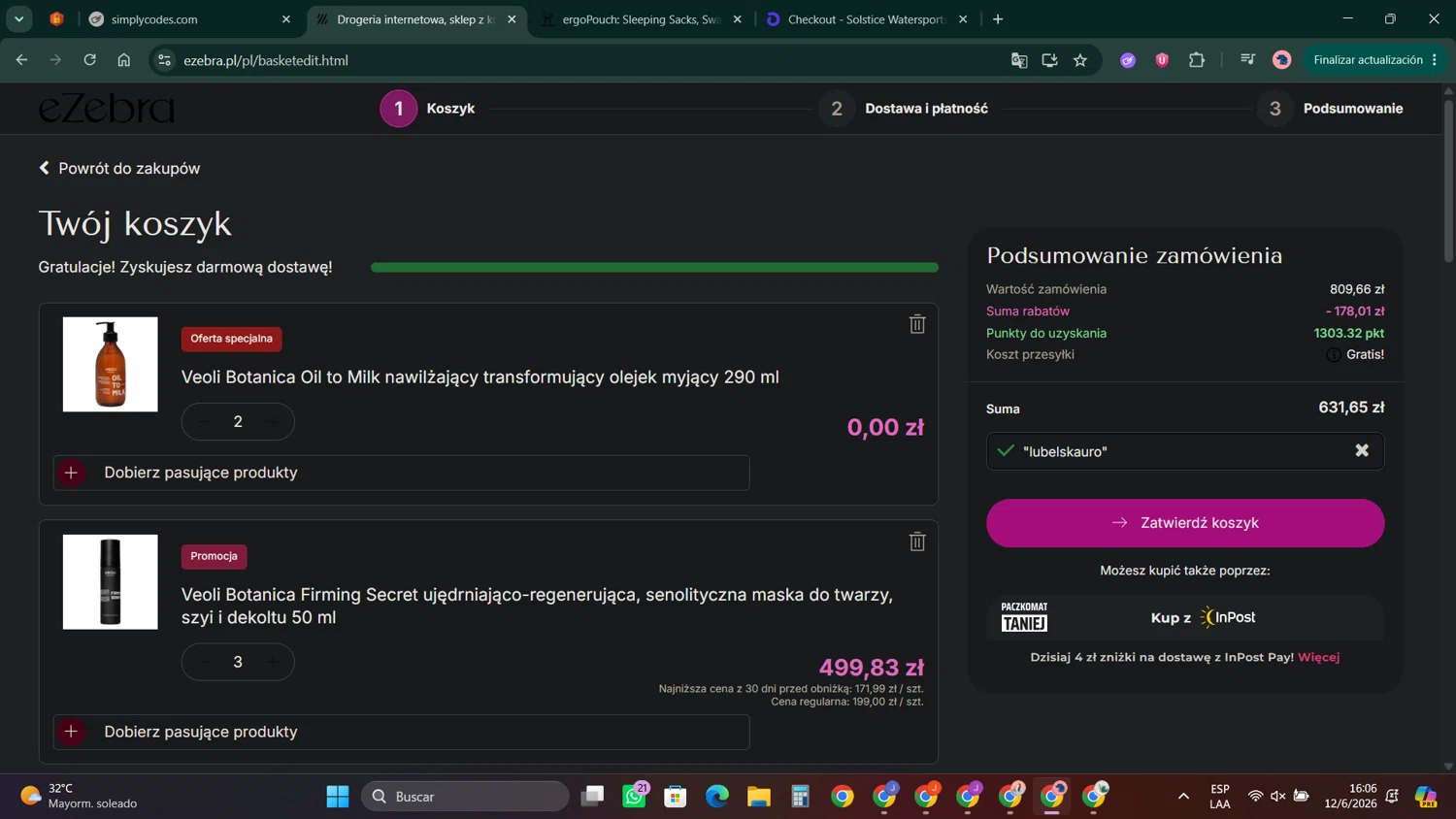Select the Podsumowanie checkout step
Image resolution: width=1456 pixels, height=819 pixels.
[1330, 109]
